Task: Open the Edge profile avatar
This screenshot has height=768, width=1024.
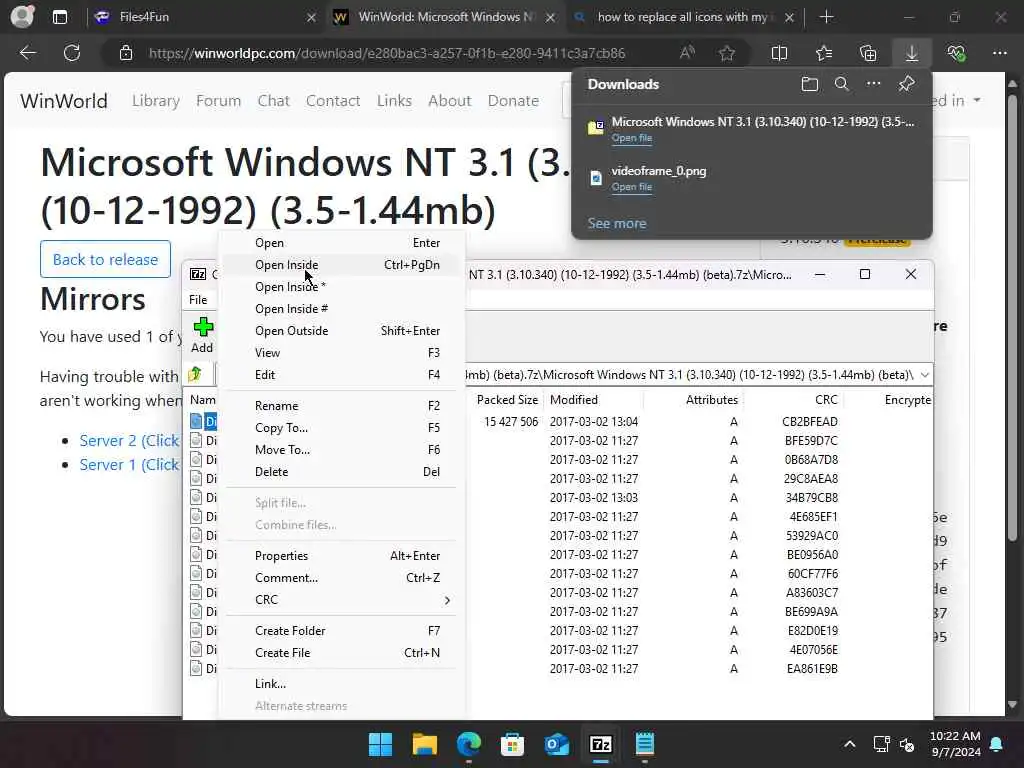Action: tap(23, 16)
